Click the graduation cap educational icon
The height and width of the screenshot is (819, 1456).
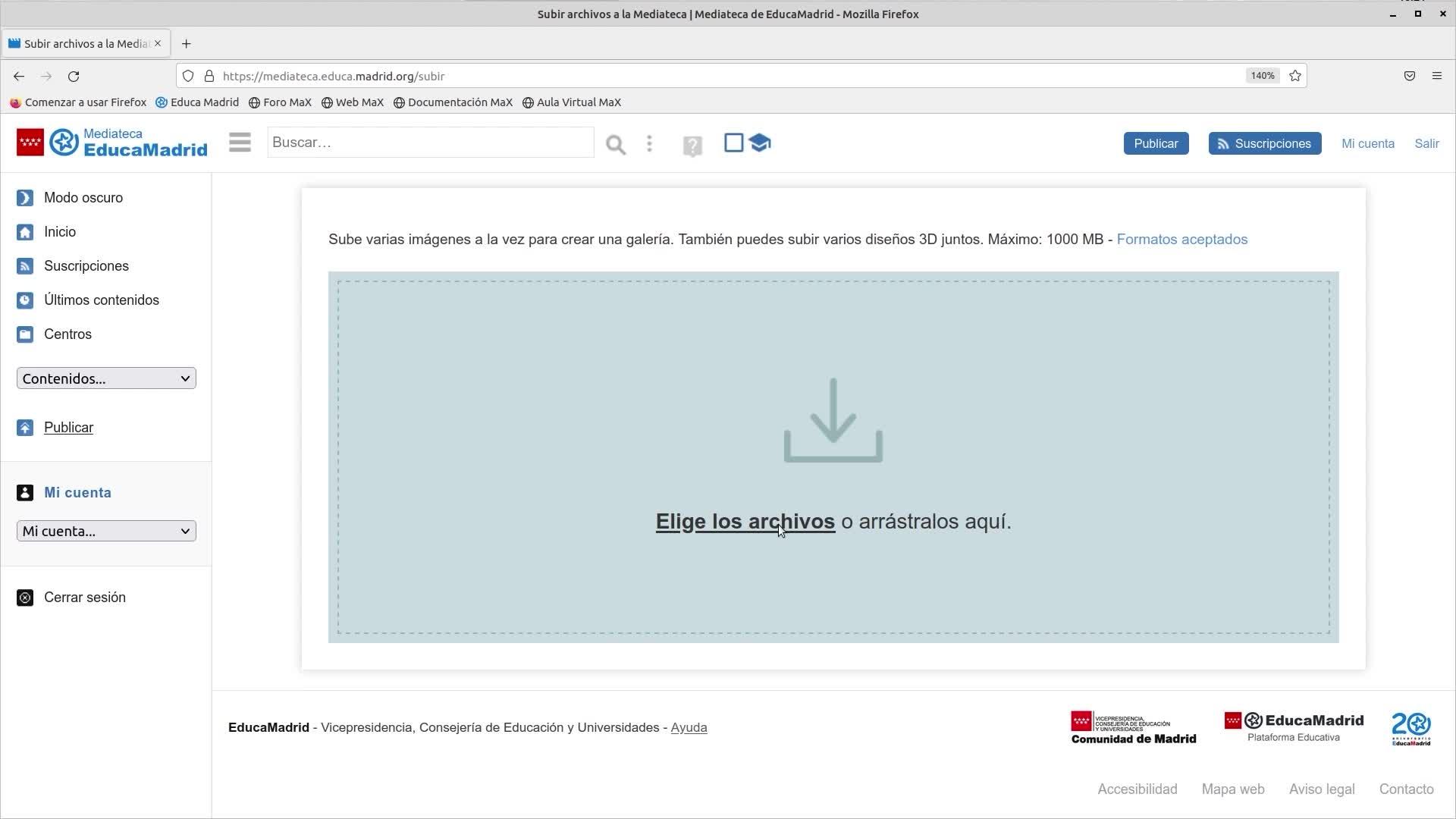pos(760,143)
